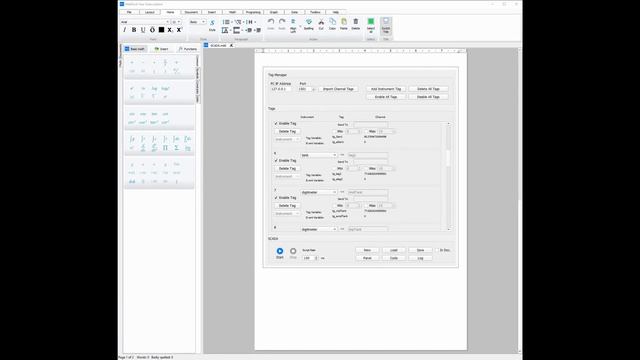Screen dimensions: 640x360
Task: Click the Add Instrument Tag button
Action: (386, 89)
